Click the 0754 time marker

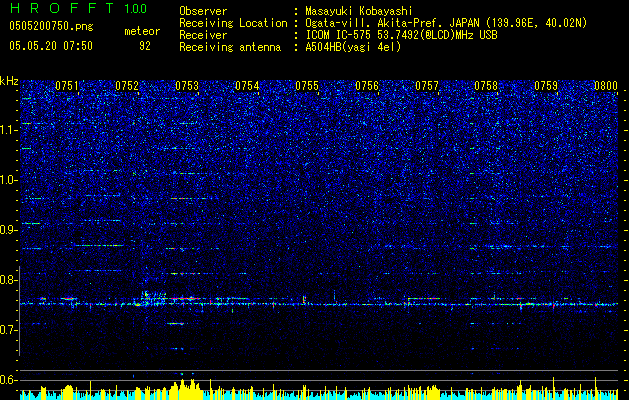pyautogui.click(x=247, y=86)
